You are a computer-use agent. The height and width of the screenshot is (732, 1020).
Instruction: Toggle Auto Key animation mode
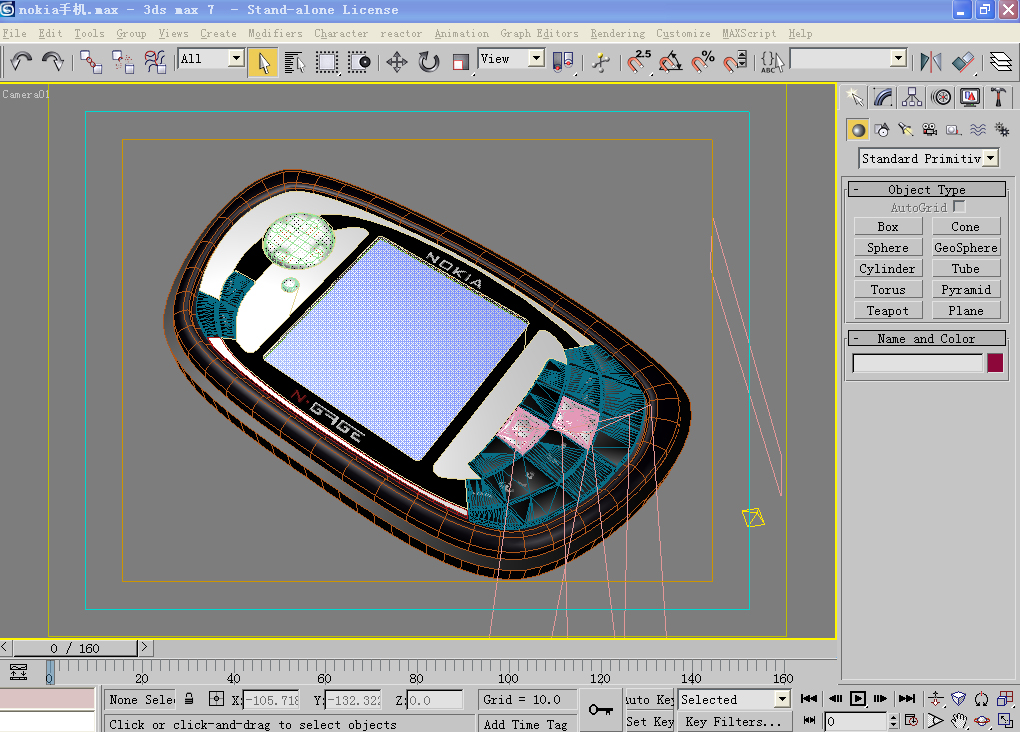(649, 699)
